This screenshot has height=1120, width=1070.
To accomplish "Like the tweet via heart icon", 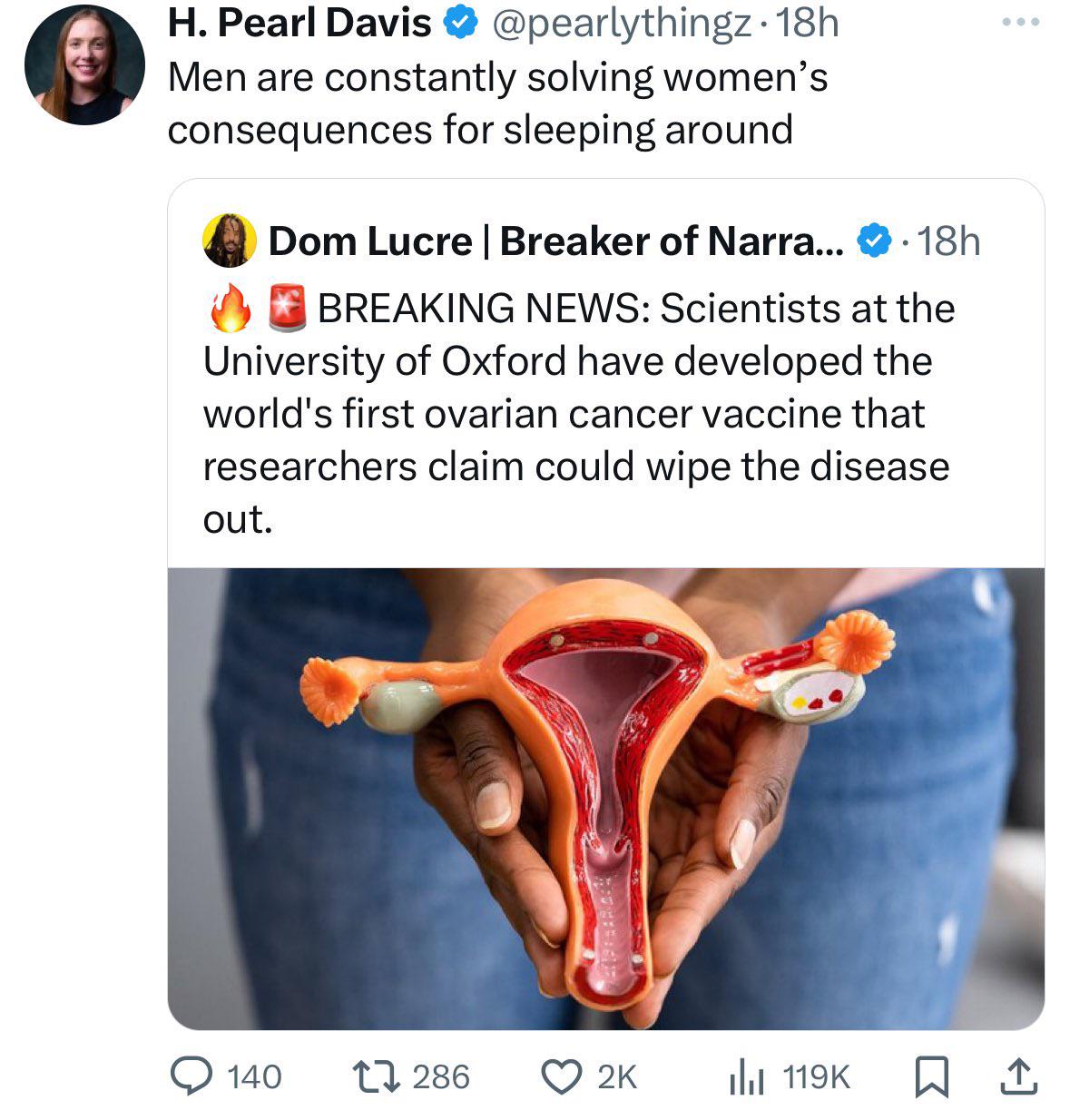I will (x=563, y=1076).
